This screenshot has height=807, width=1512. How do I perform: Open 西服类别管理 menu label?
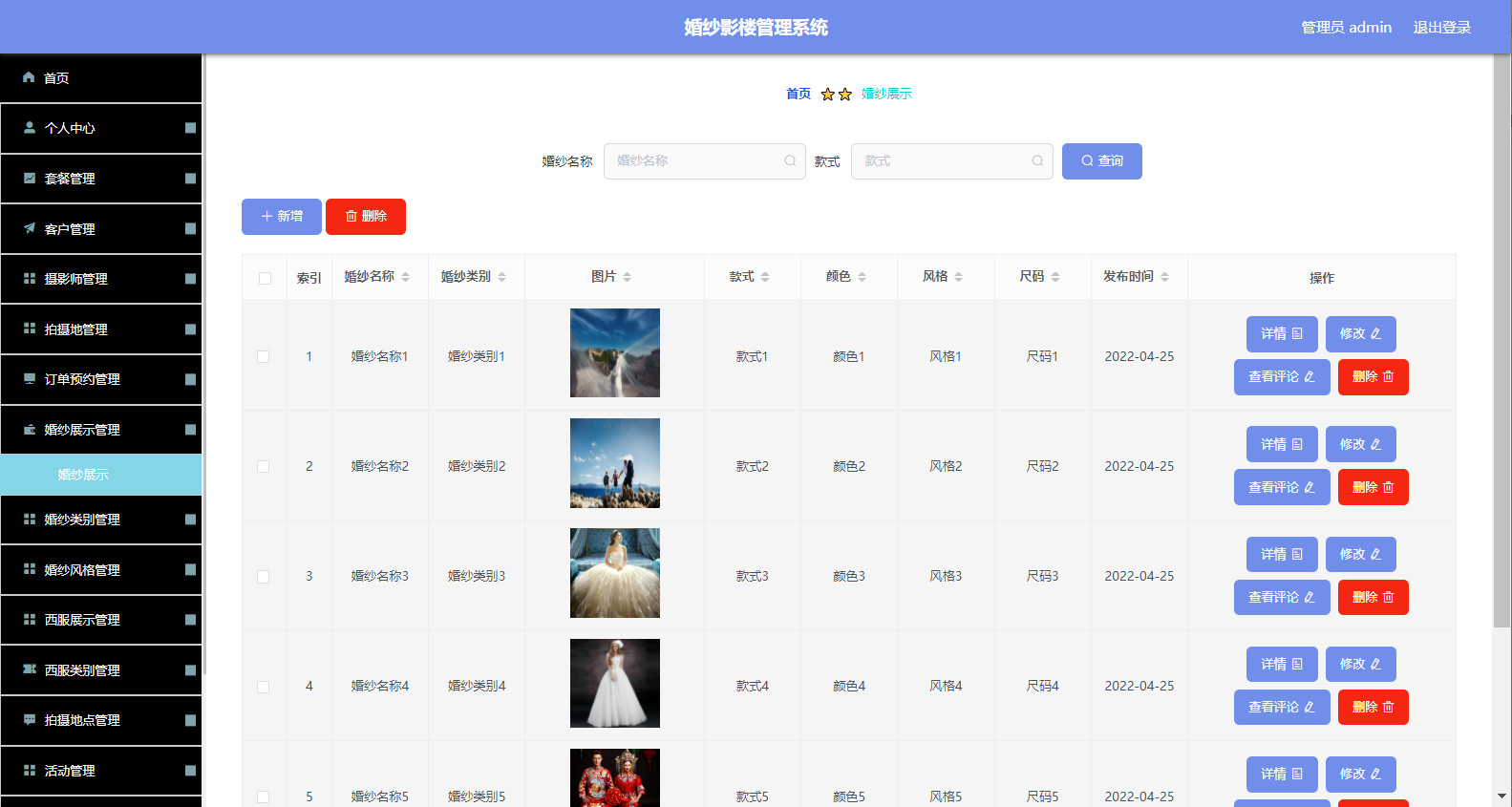click(x=82, y=670)
